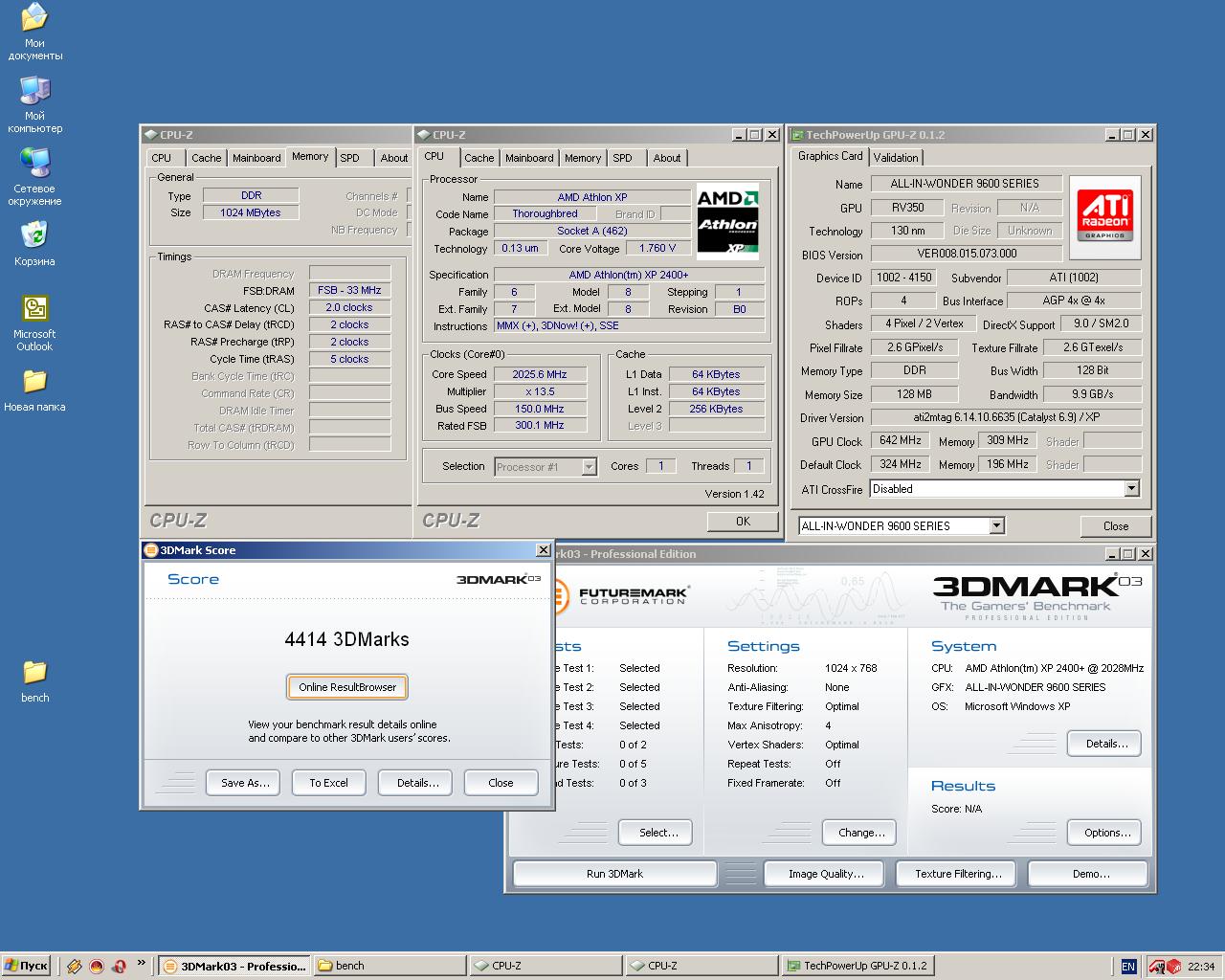Click the System Details button in 3DMark03
The image size is (1225, 980).
click(x=1105, y=744)
